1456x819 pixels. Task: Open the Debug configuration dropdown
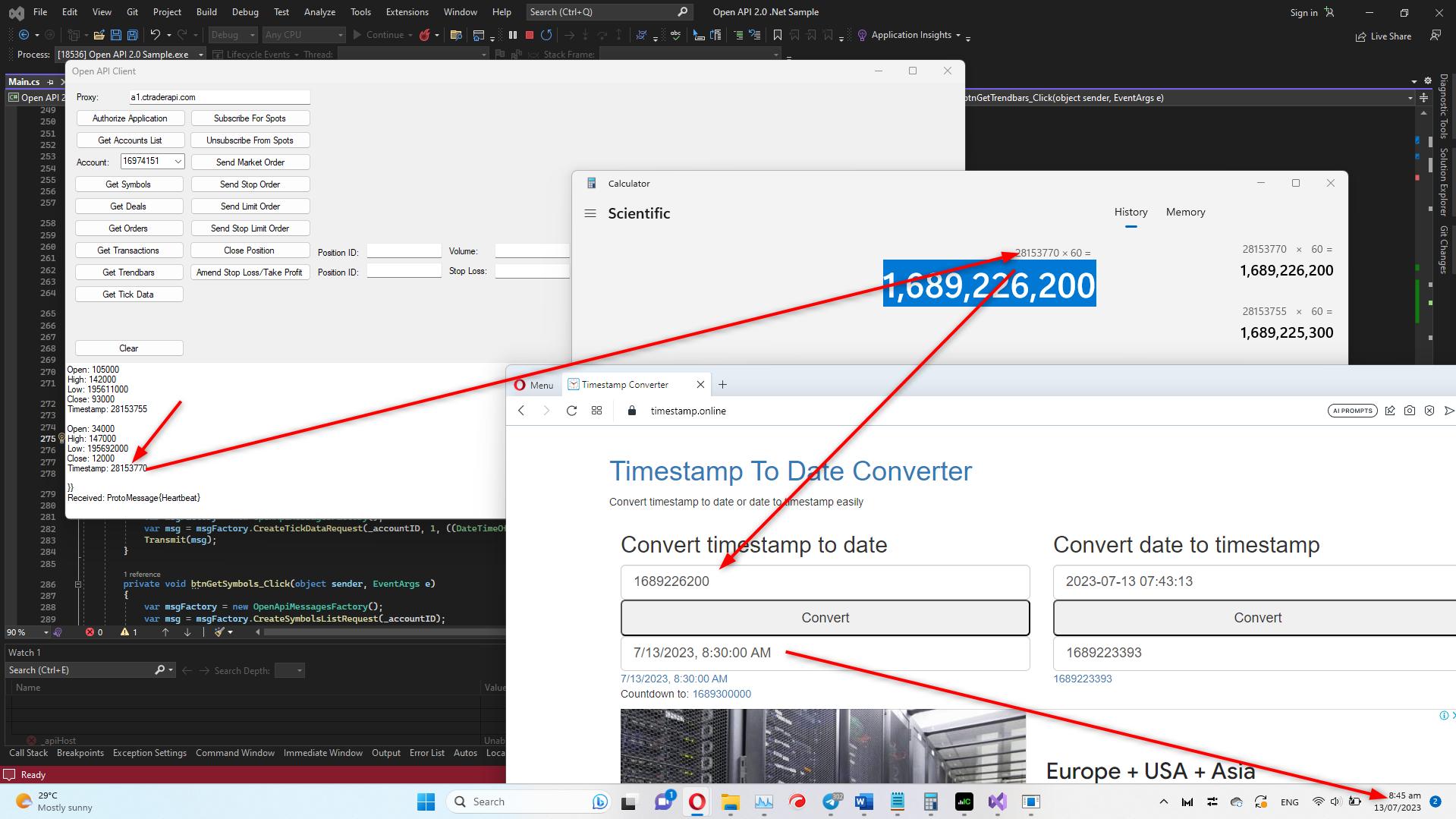[253, 35]
